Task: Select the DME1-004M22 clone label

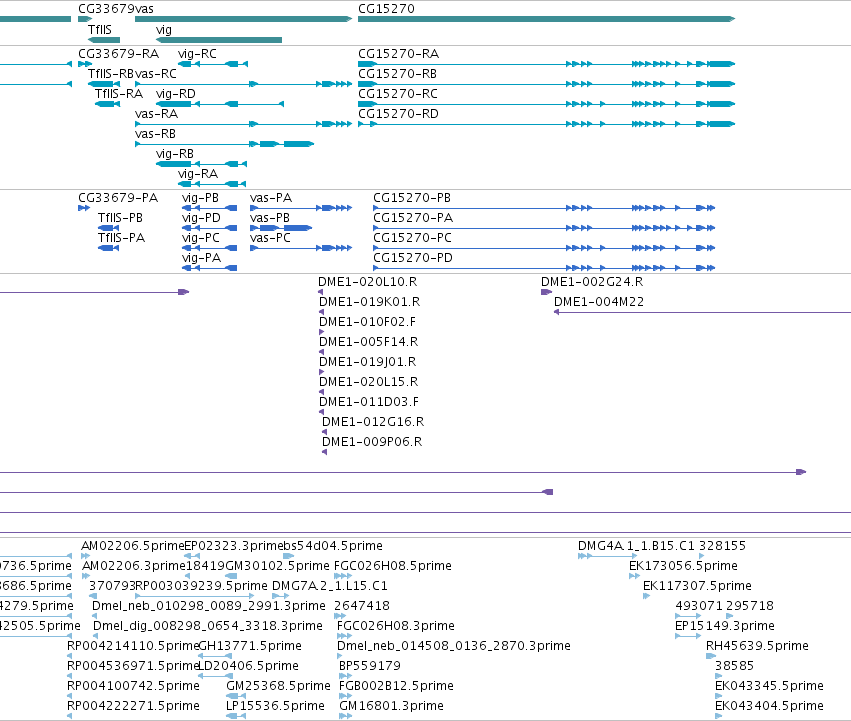Action: click(599, 302)
